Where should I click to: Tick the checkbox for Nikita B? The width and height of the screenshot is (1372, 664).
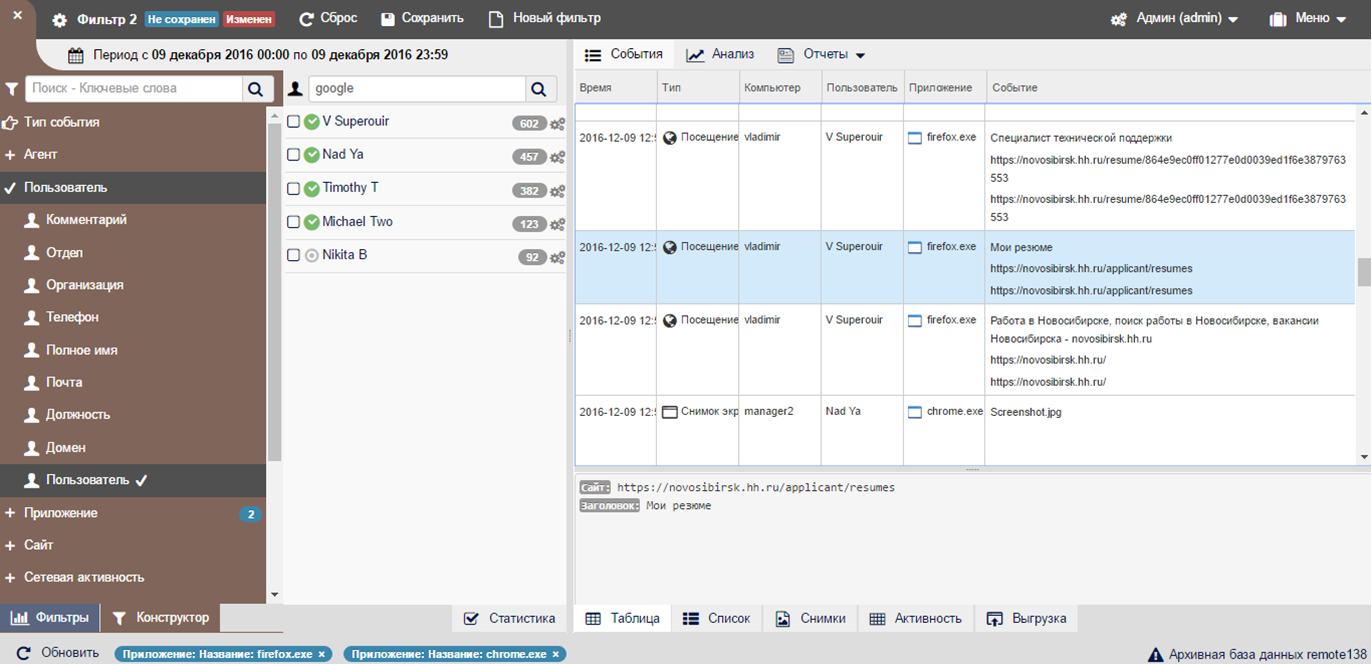tap(294, 255)
